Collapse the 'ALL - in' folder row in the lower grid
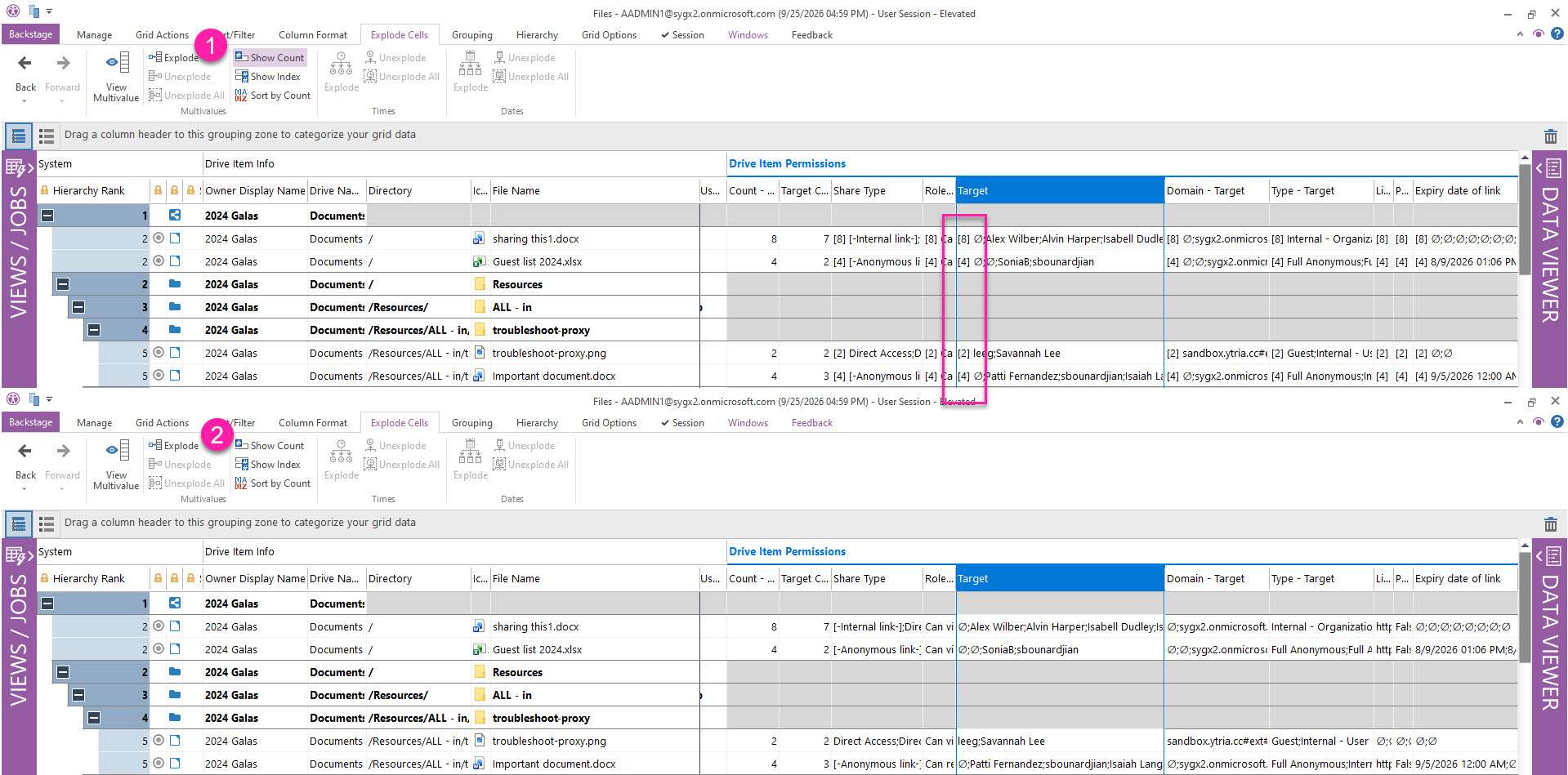 coord(78,695)
